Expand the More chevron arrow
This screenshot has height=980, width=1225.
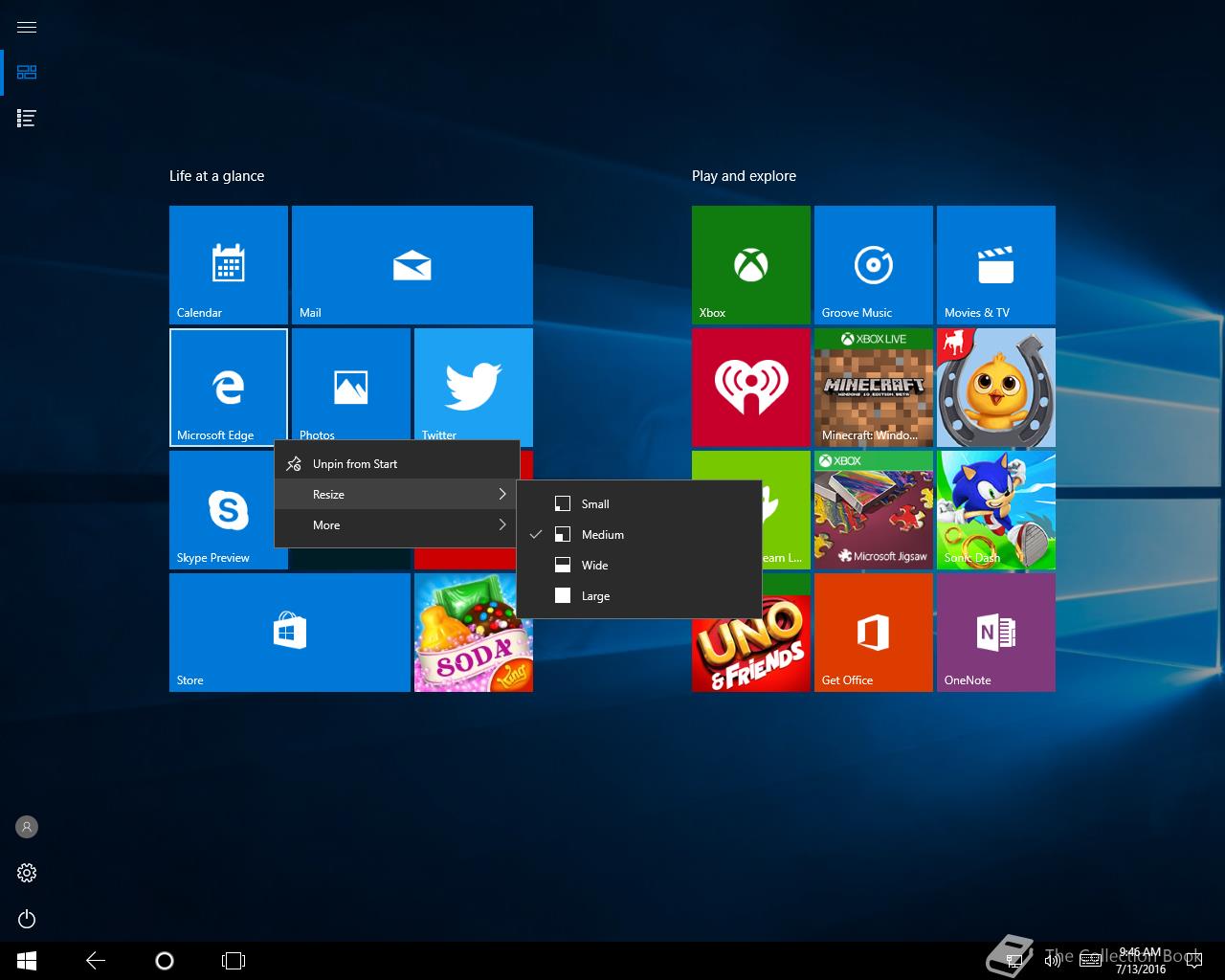click(x=501, y=525)
